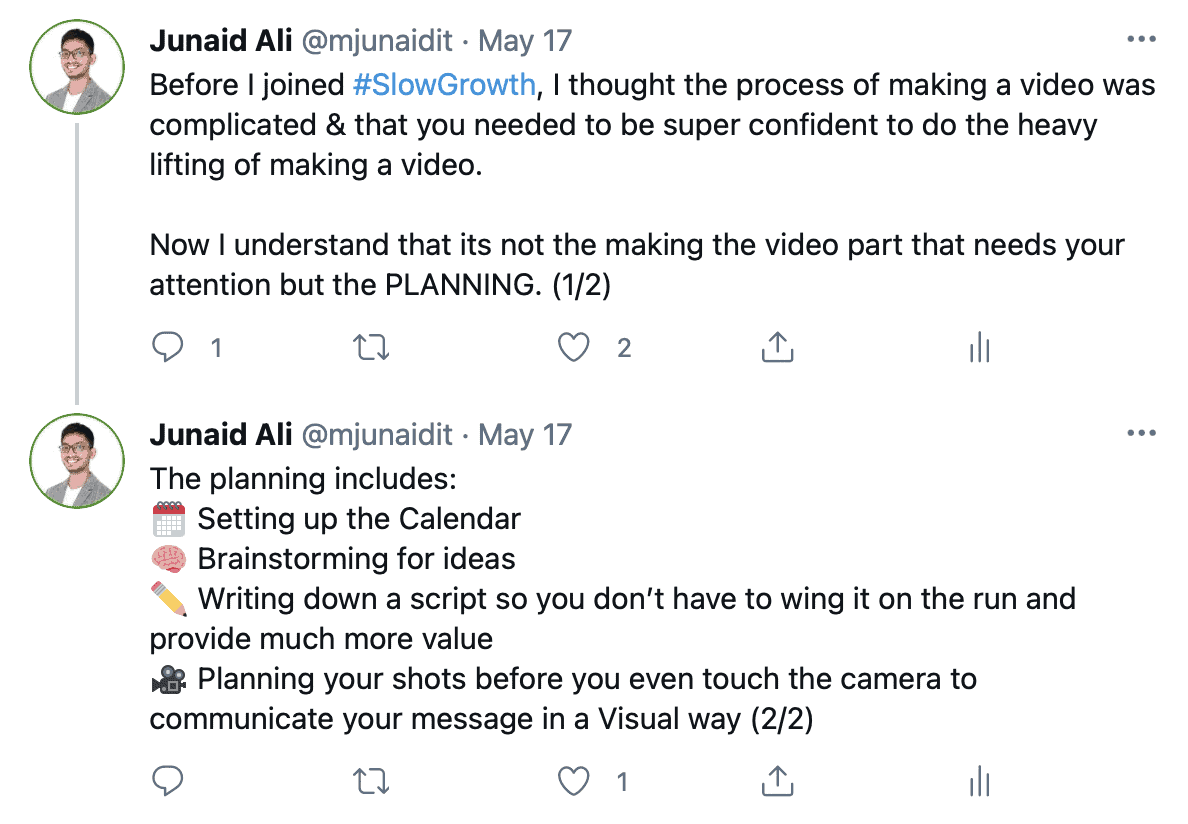Open more options on first tweet

[x=1141, y=40]
